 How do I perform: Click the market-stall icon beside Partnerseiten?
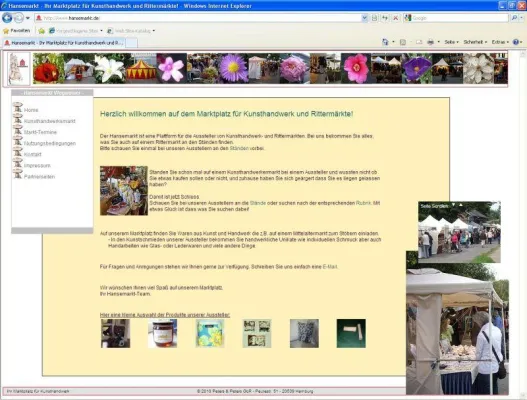tap(18, 174)
